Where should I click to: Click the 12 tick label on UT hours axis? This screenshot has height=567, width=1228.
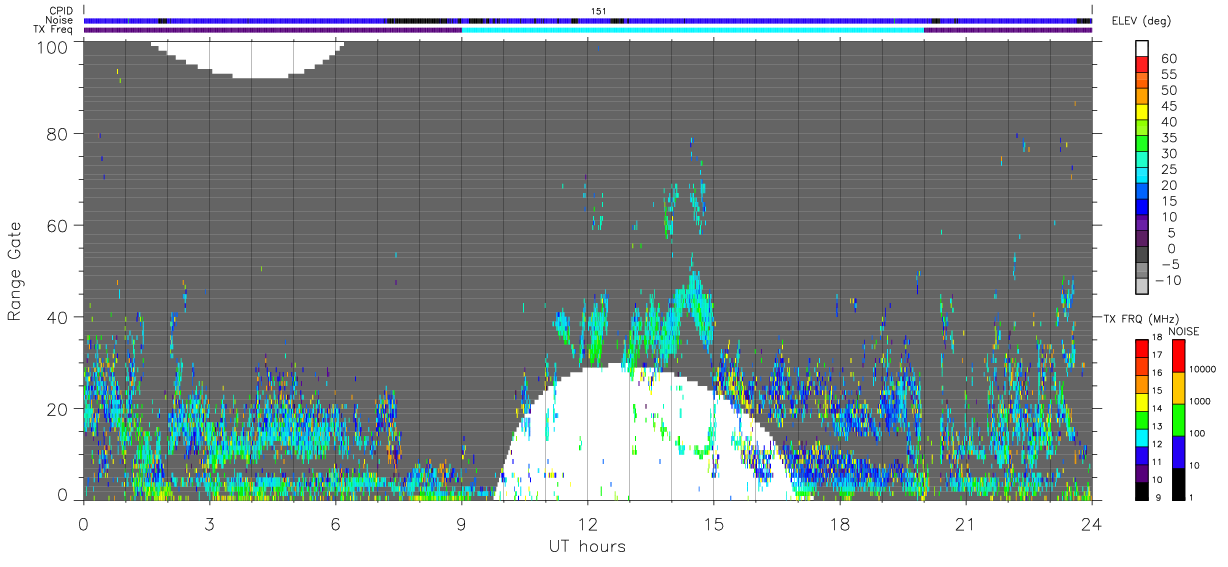pyautogui.click(x=587, y=523)
